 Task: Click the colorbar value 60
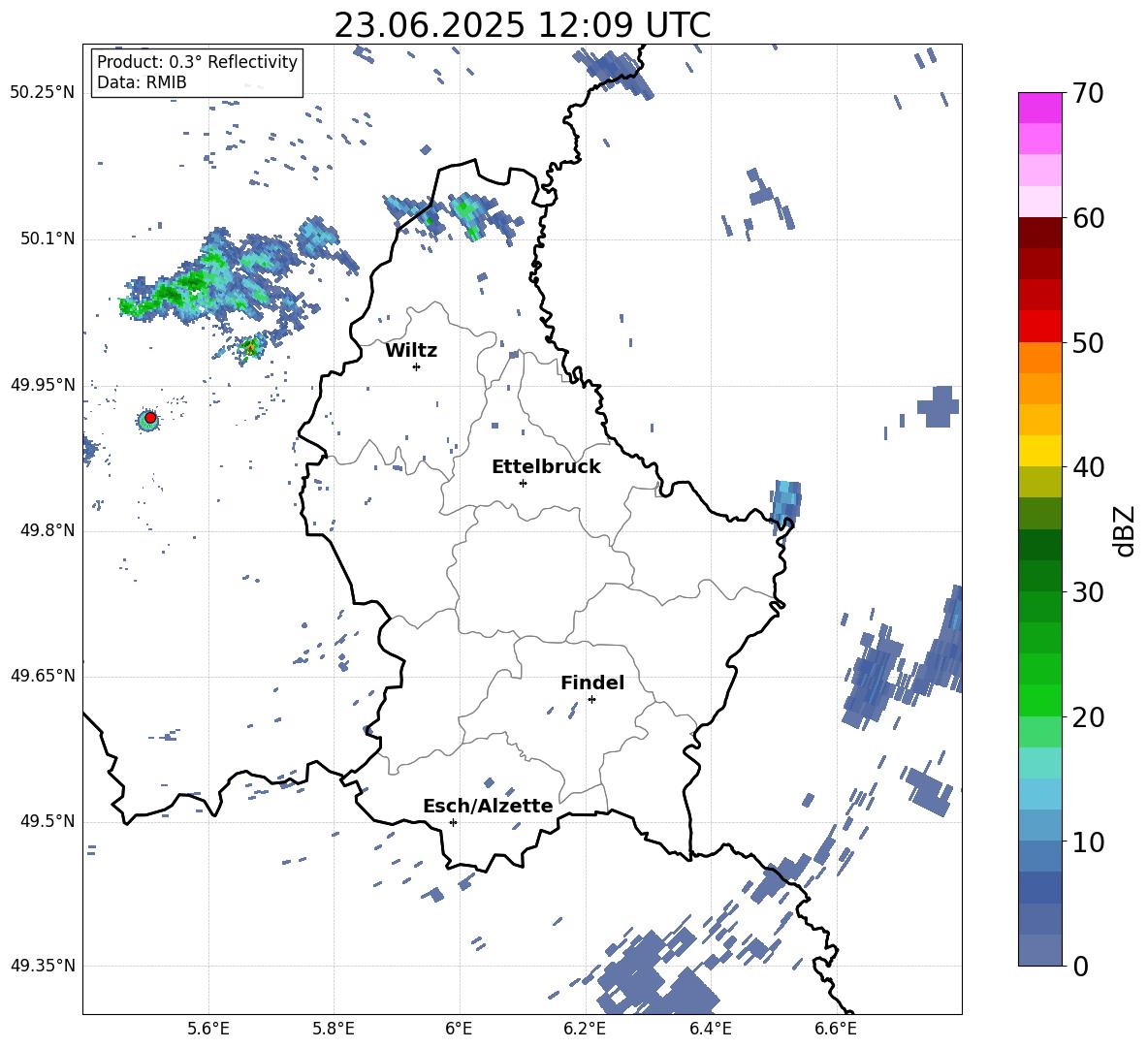pyautogui.click(x=1088, y=218)
